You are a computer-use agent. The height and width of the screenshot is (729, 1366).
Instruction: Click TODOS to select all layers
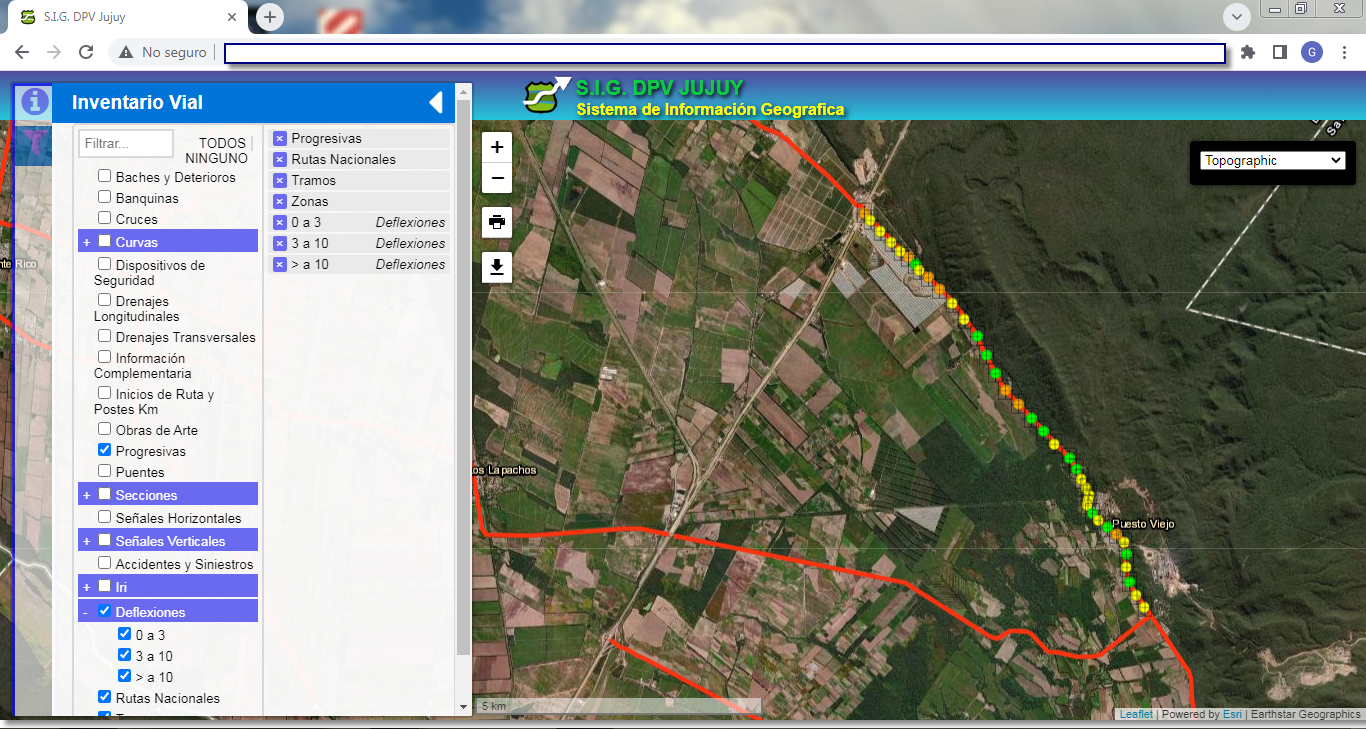[222, 143]
